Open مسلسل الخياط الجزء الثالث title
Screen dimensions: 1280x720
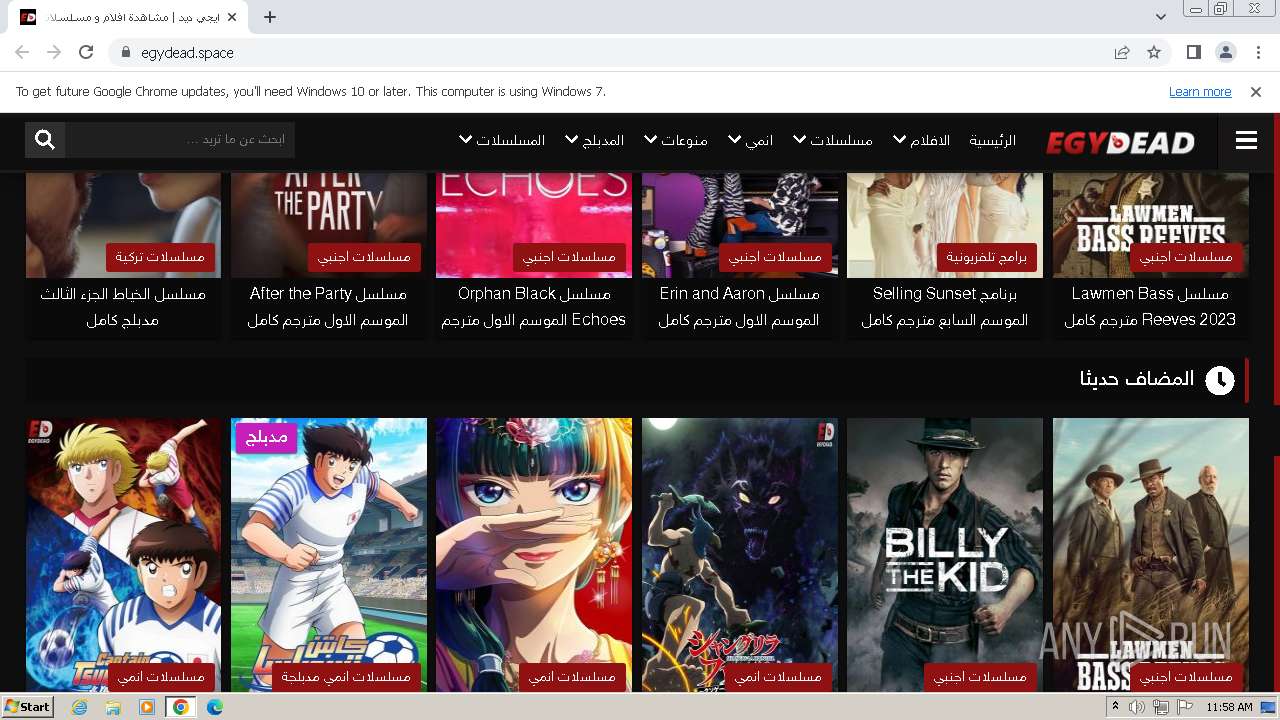tap(123, 307)
